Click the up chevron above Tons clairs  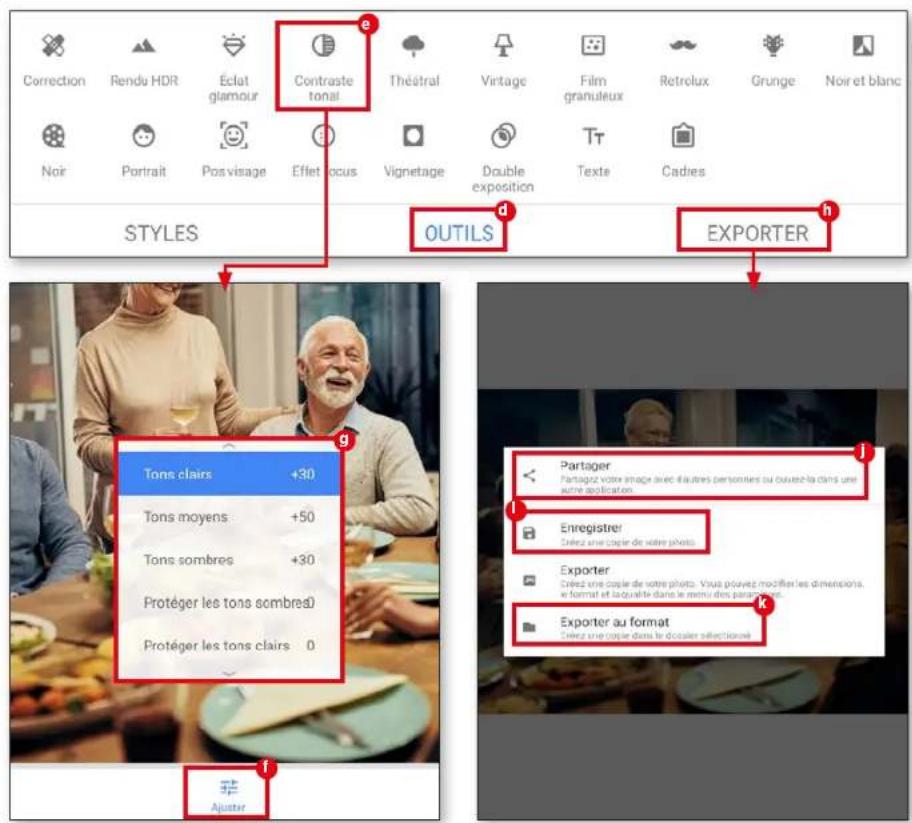[229, 446]
